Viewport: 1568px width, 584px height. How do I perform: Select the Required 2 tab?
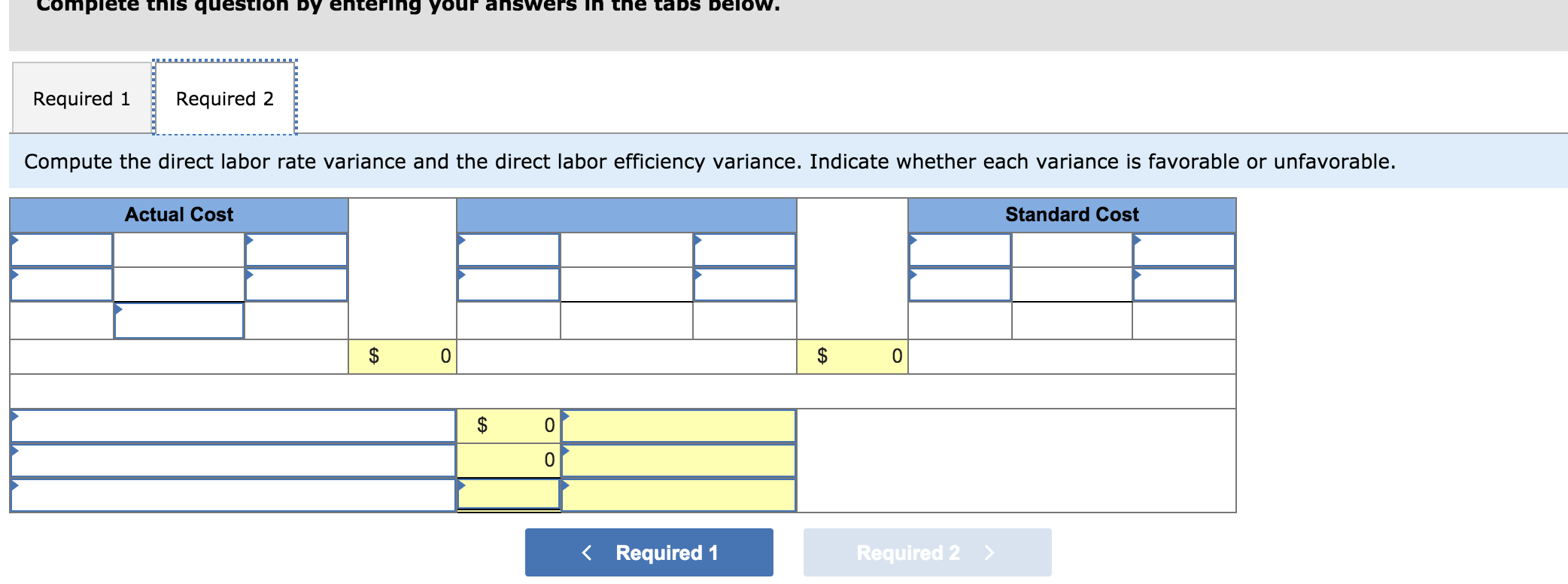point(223,98)
